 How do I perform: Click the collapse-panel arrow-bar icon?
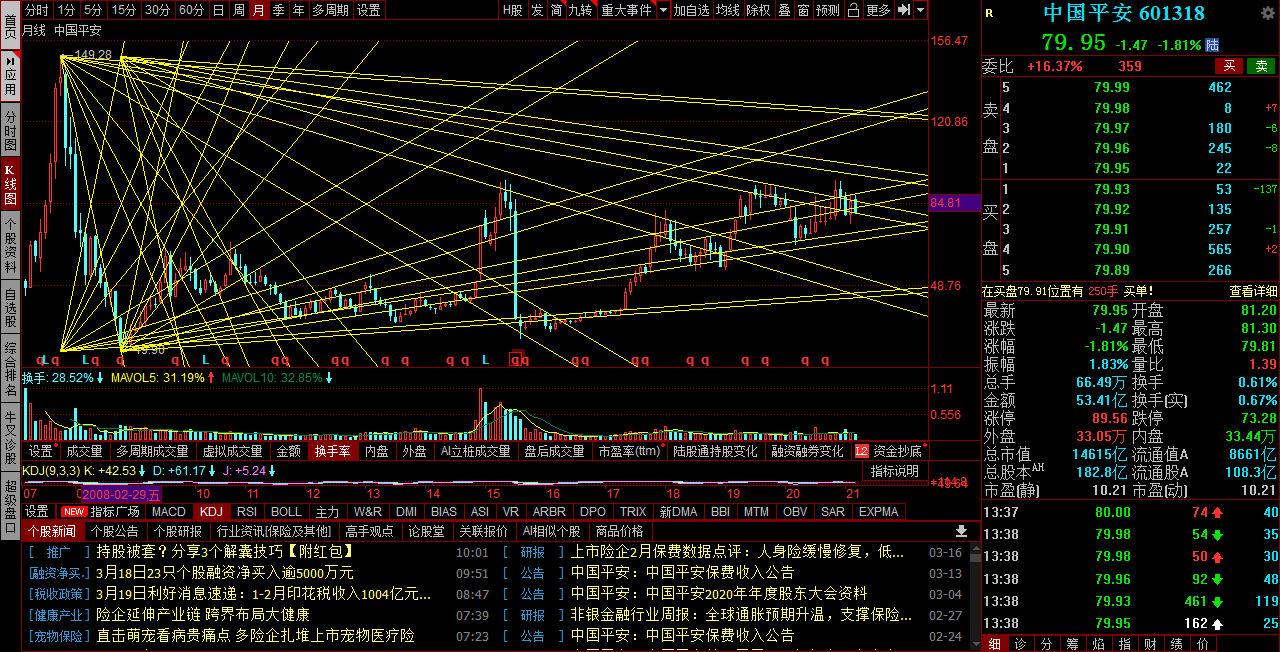click(903, 10)
